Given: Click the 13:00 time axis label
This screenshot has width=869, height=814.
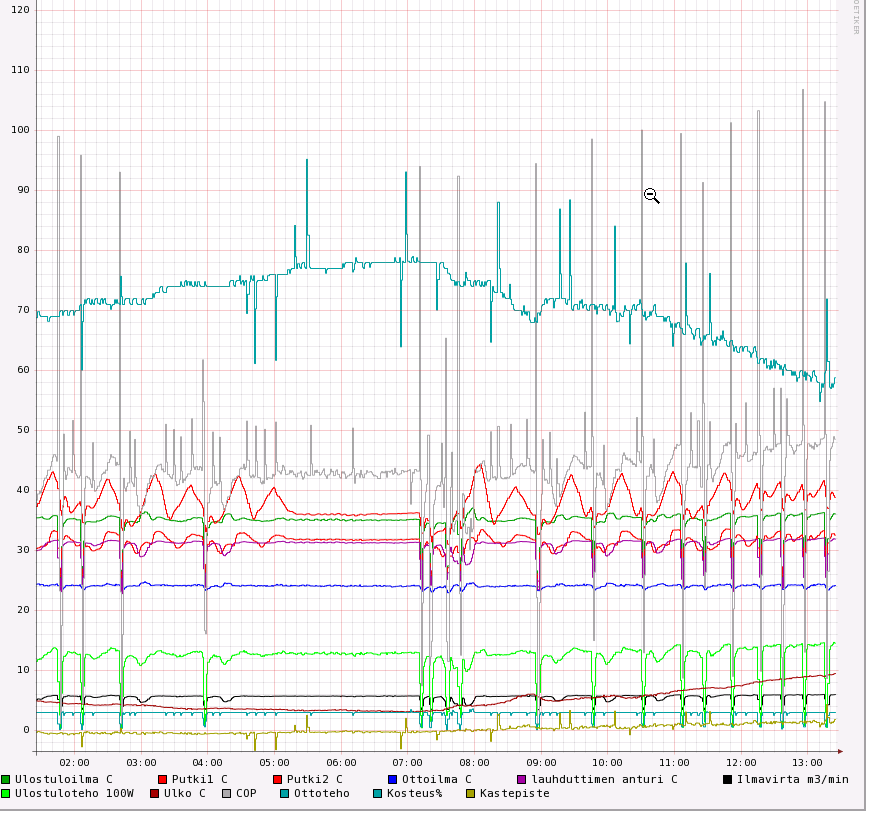Looking at the screenshot, I should click(x=807, y=765).
